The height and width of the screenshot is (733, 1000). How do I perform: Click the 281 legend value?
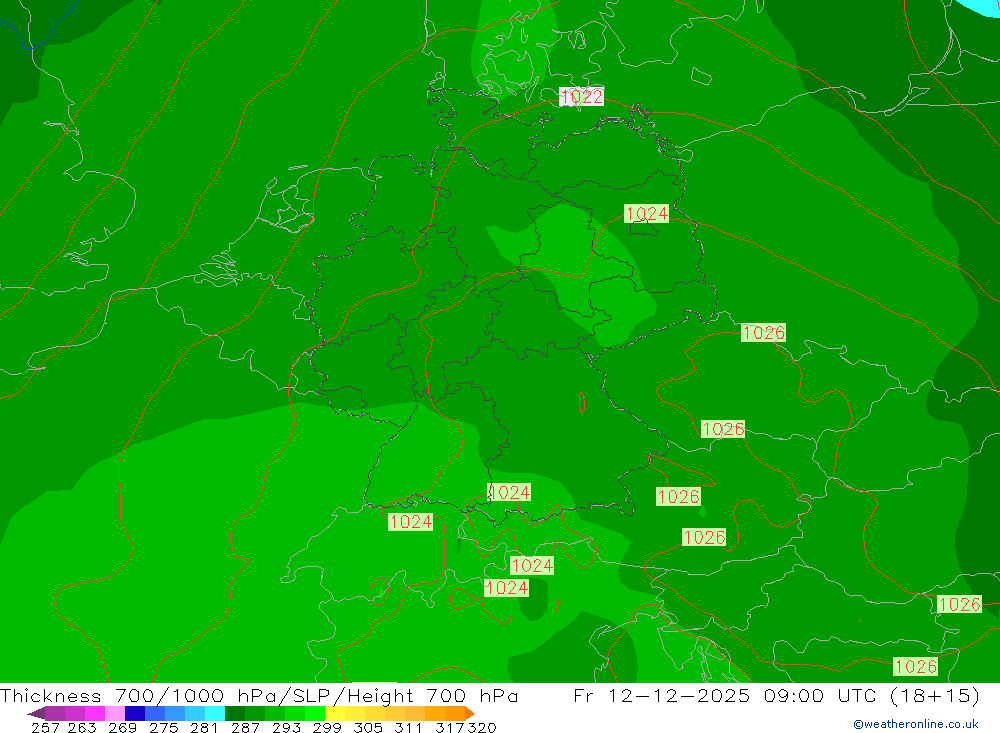point(204,727)
